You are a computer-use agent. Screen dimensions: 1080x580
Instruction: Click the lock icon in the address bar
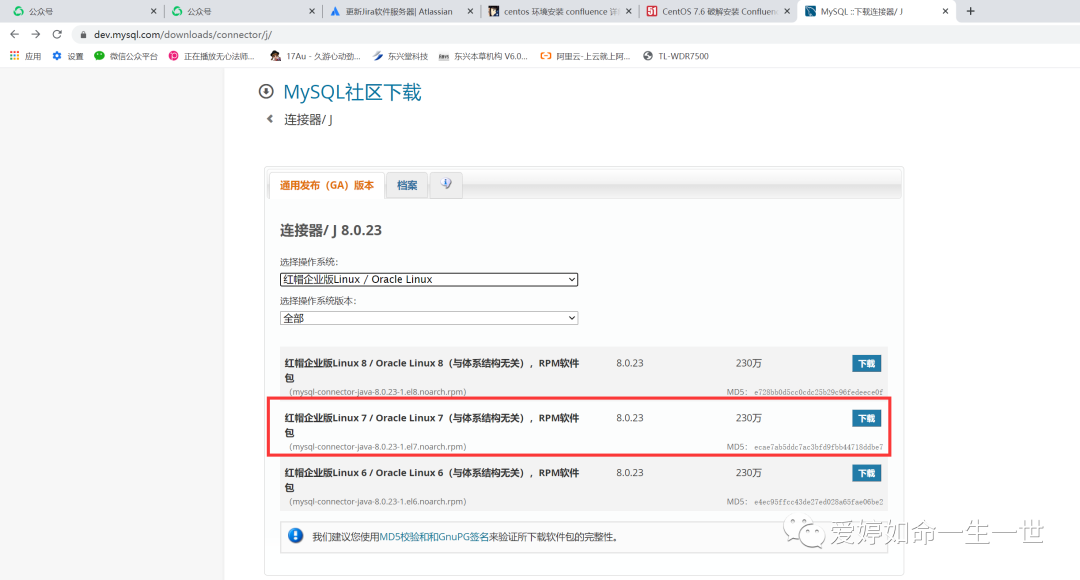click(x=83, y=34)
